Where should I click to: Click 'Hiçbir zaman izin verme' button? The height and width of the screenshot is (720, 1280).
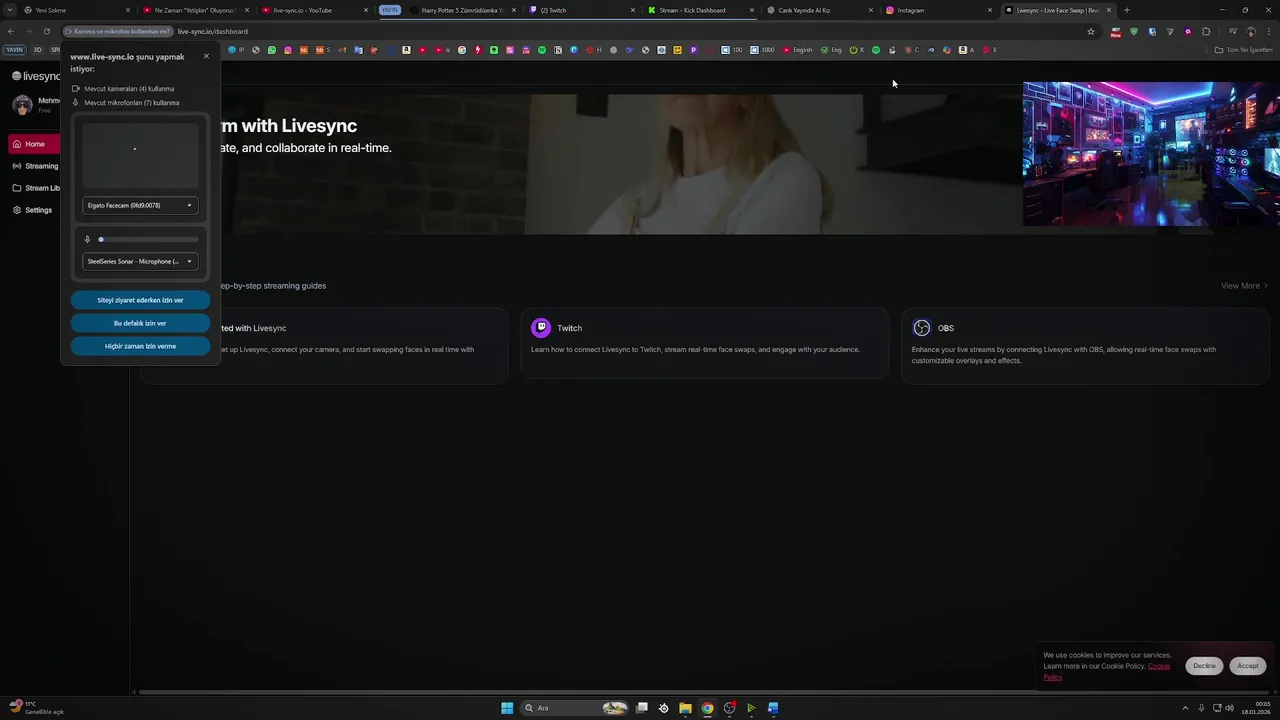(x=140, y=346)
